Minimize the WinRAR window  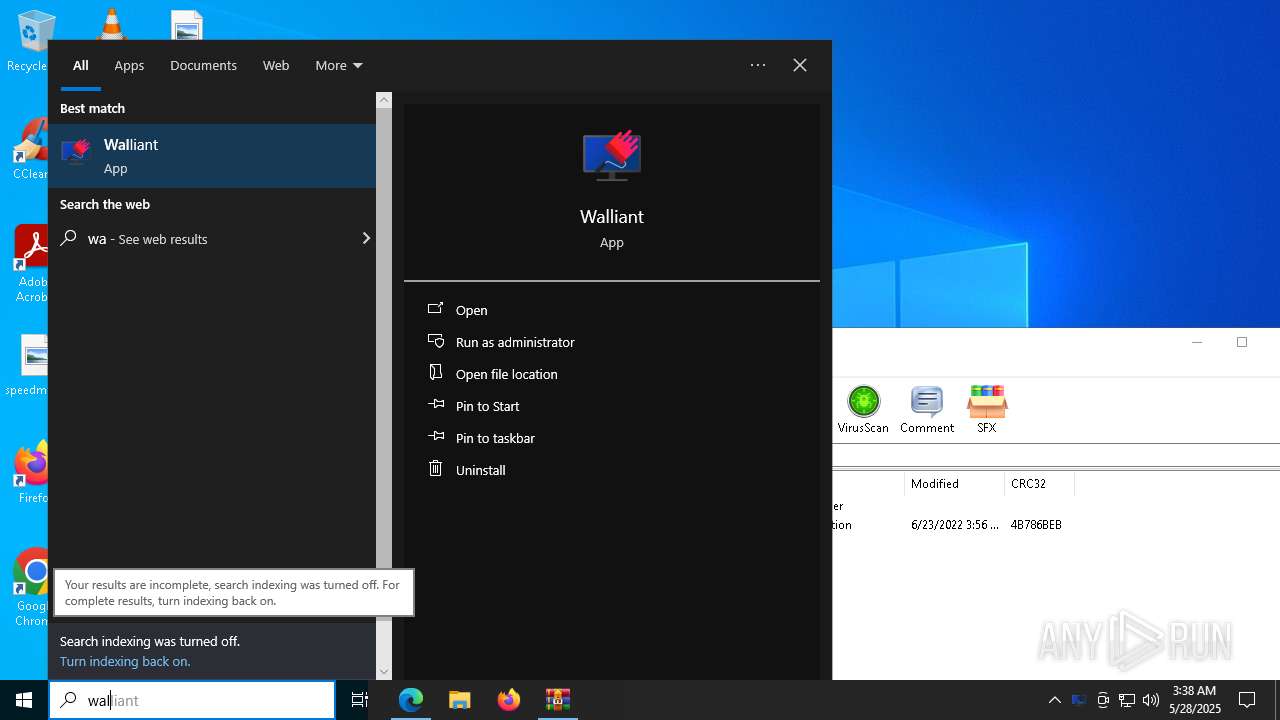coord(1197,342)
